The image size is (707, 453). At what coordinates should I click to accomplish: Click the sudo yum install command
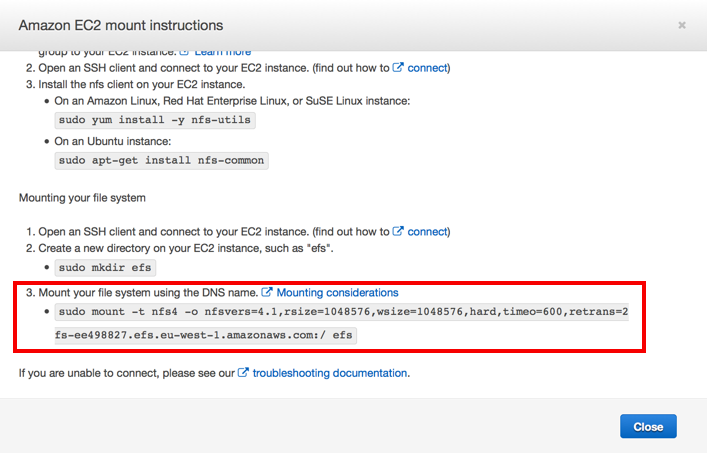154,120
